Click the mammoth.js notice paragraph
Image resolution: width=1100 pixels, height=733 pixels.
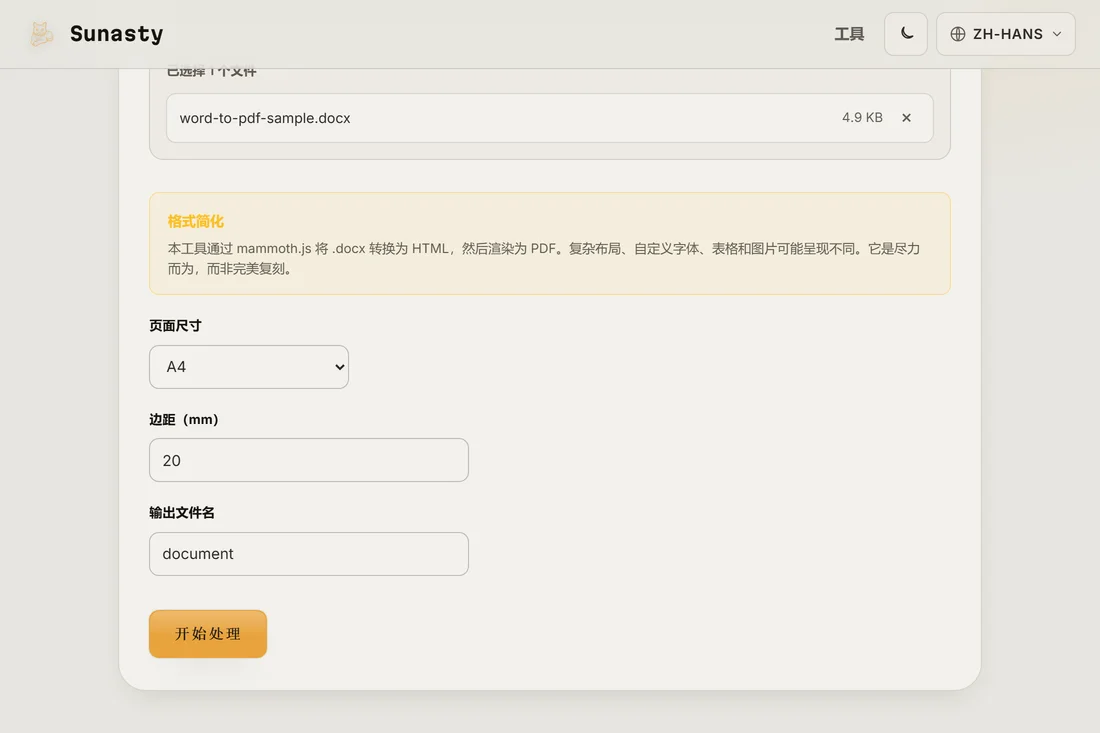(544, 258)
